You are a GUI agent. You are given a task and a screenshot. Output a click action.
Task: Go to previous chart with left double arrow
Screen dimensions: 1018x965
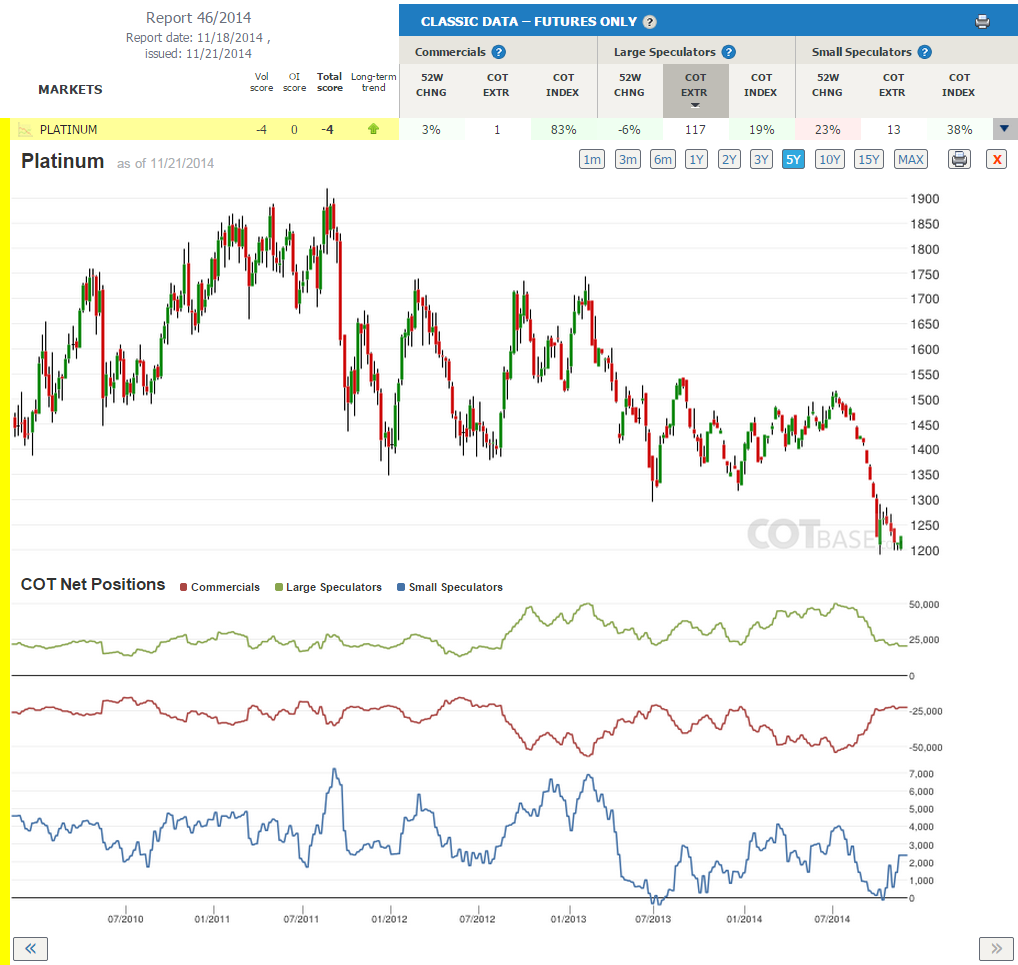(x=30, y=949)
